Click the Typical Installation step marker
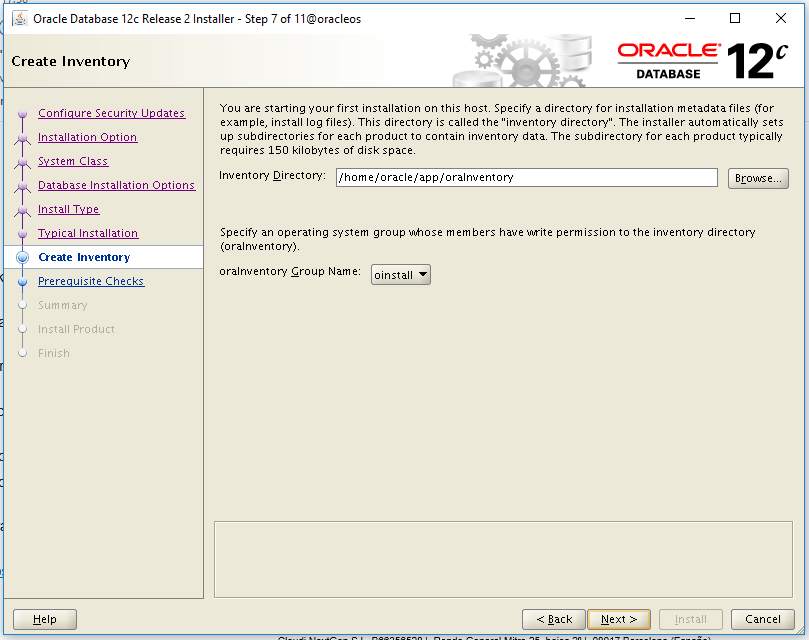The width and height of the screenshot is (809, 640). 22,233
